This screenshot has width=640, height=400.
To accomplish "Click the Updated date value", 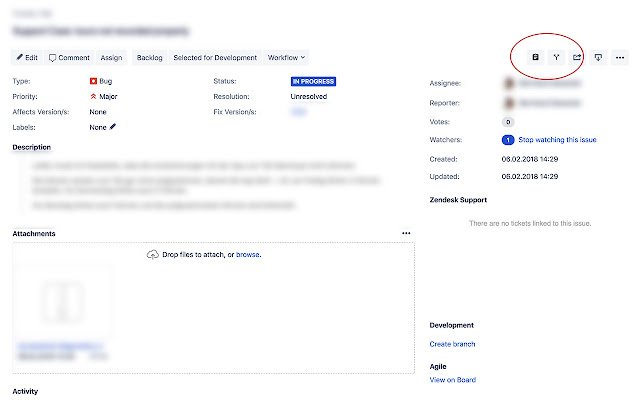I will pyautogui.click(x=529, y=176).
